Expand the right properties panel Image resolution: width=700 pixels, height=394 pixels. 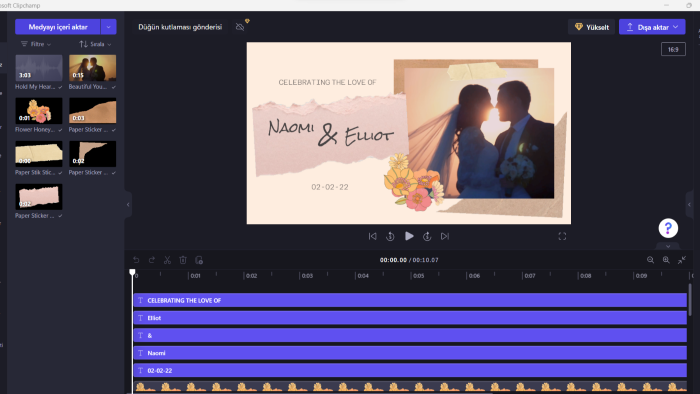pos(689,204)
